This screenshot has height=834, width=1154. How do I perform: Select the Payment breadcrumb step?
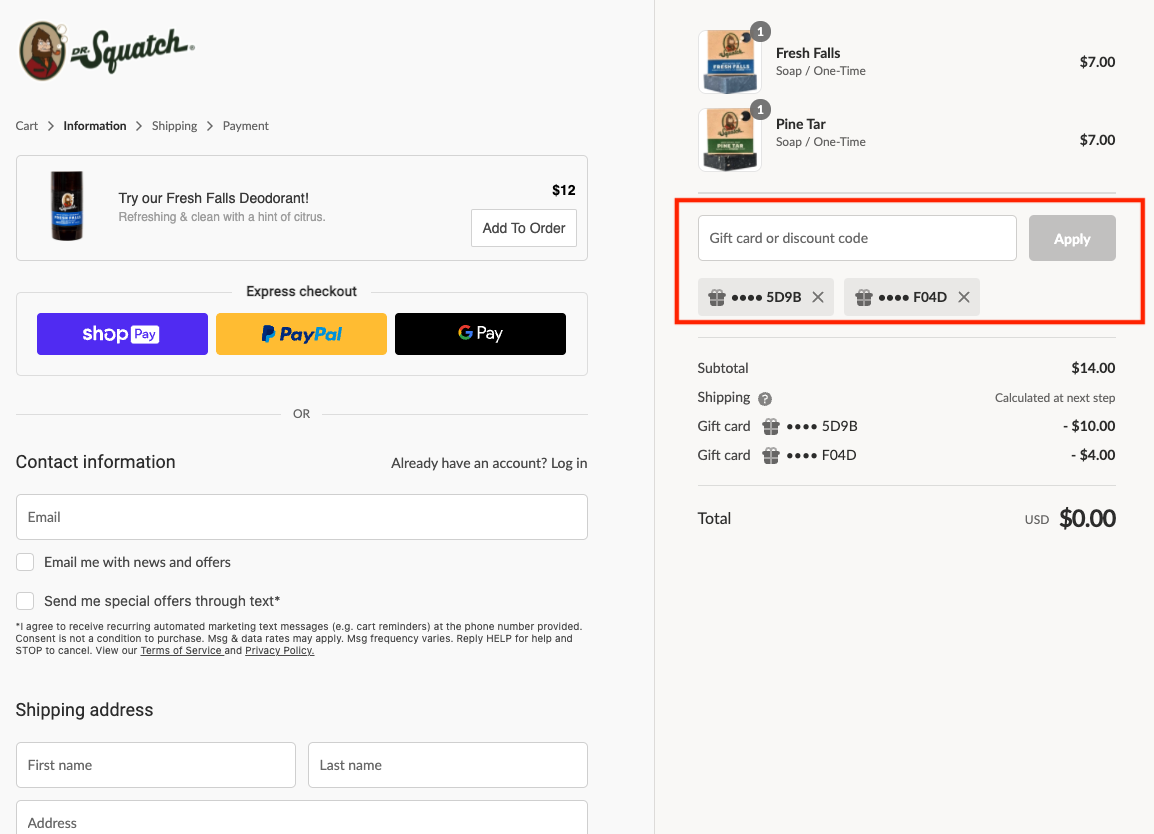point(246,126)
